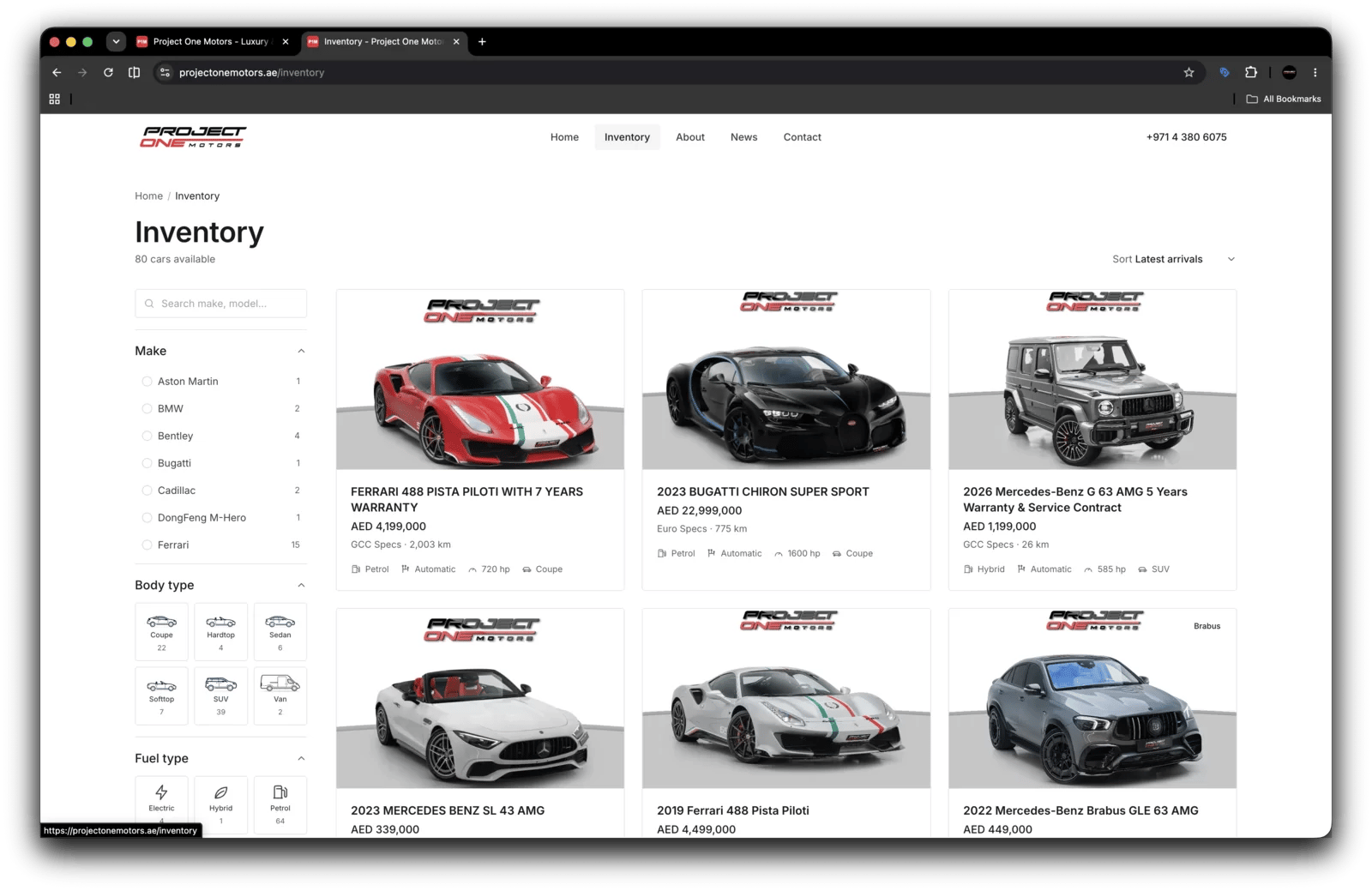Viewport: 1372px width, 891px height.
Task: Open Ferrari 488 Pista Piloti 7 Years Warranty listing
Action: [x=466, y=499]
